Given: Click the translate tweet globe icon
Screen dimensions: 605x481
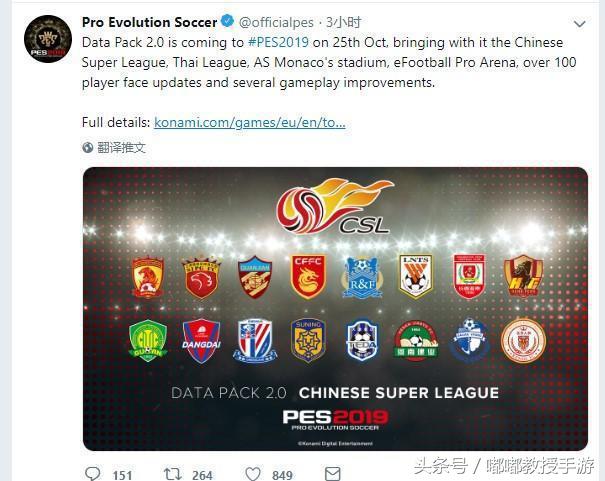Looking at the screenshot, I should pos(88,147).
